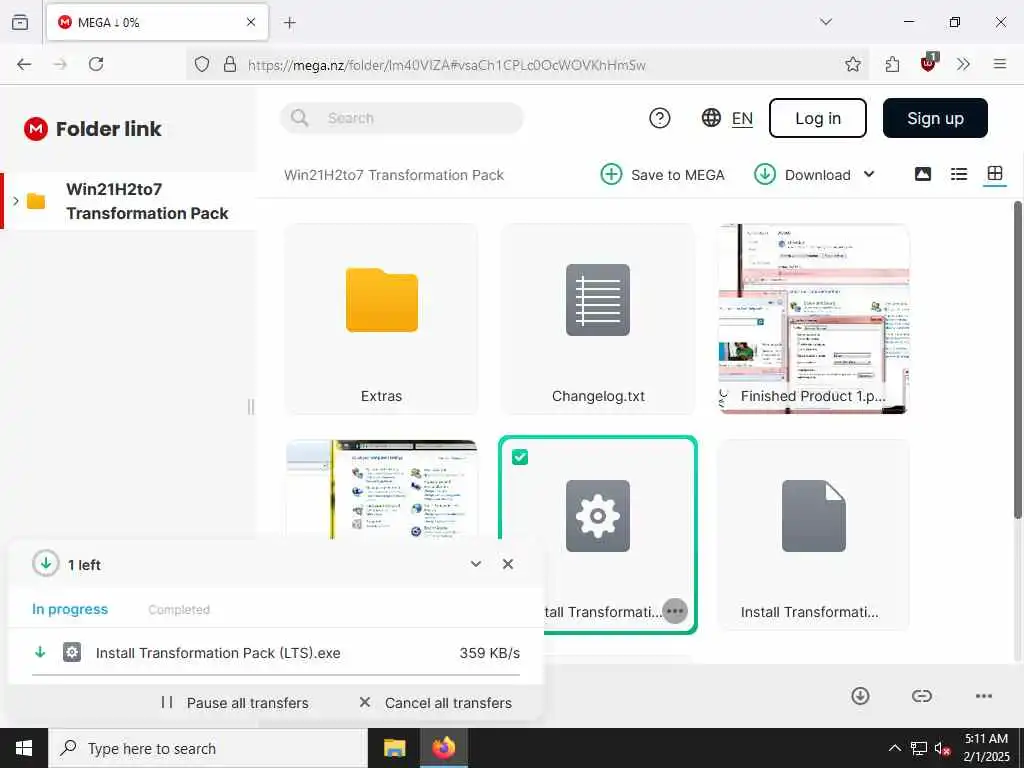Click the transfer widget download status icon

pos(46,564)
